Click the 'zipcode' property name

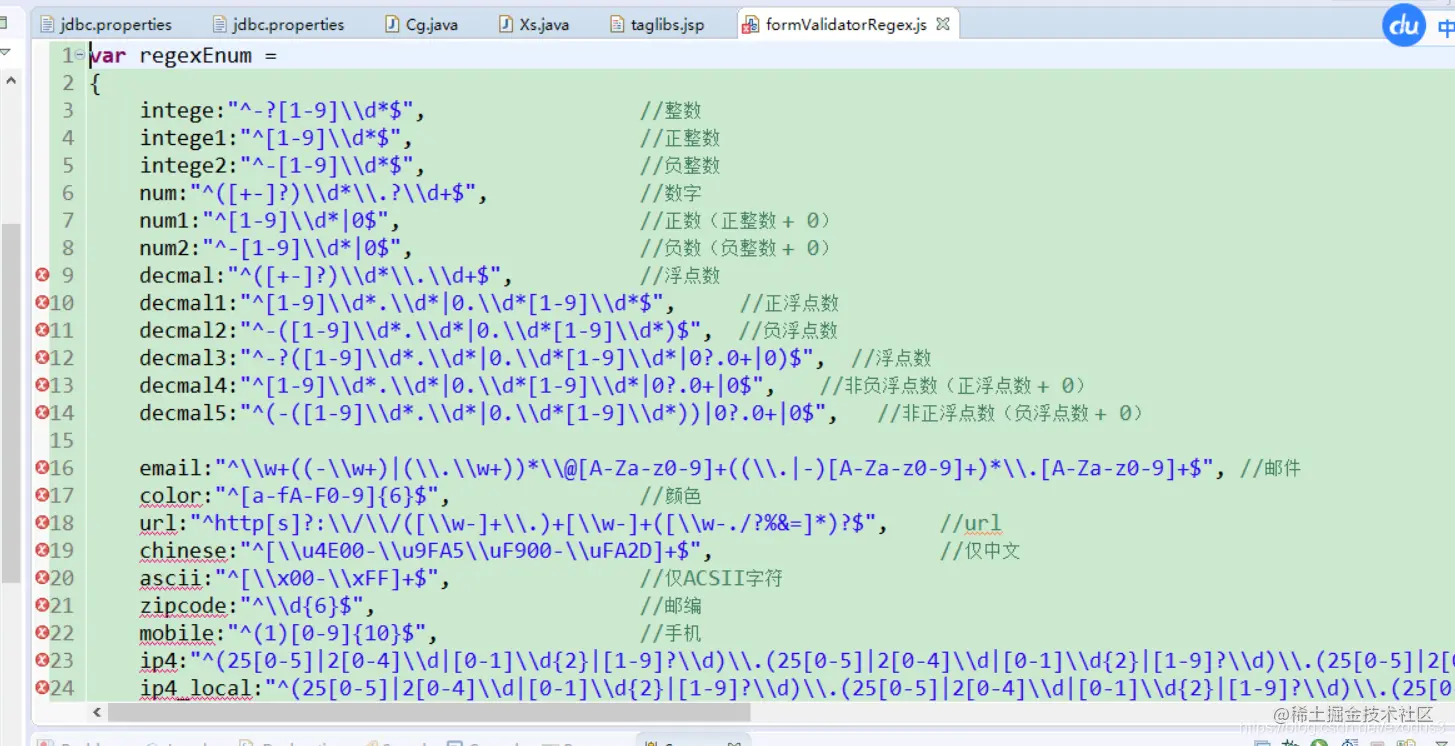(x=182, y=606)
